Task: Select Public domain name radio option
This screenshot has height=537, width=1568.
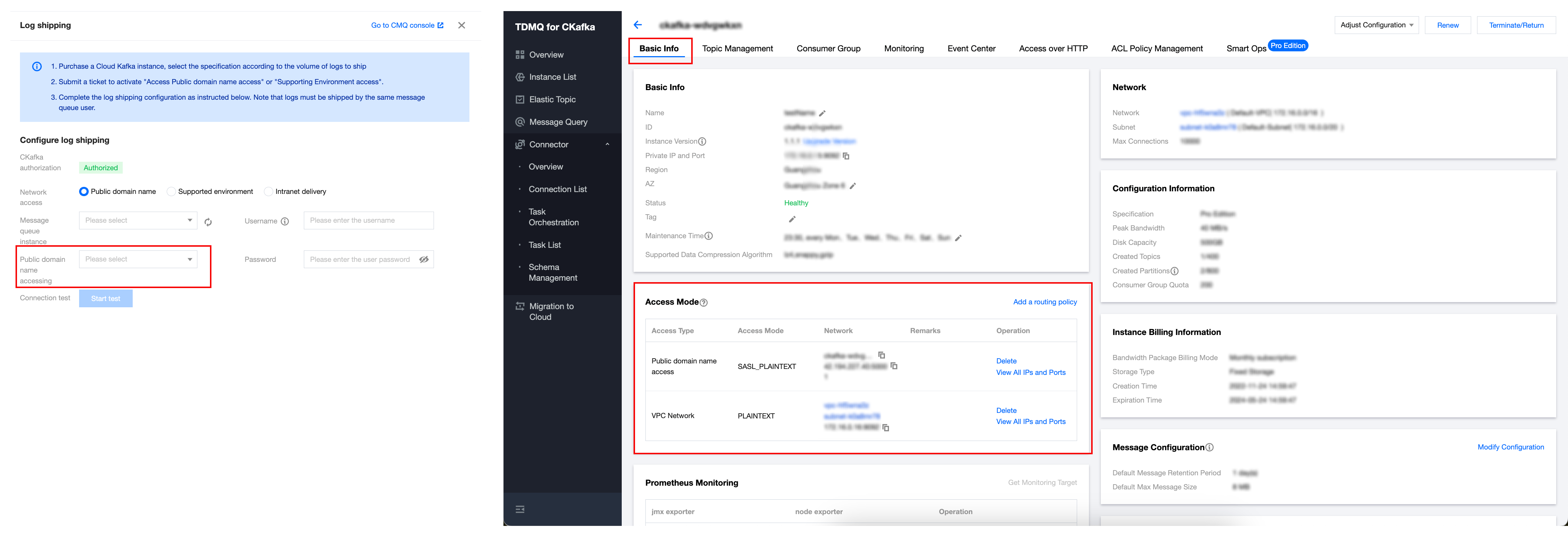Action: pos(84,192)
